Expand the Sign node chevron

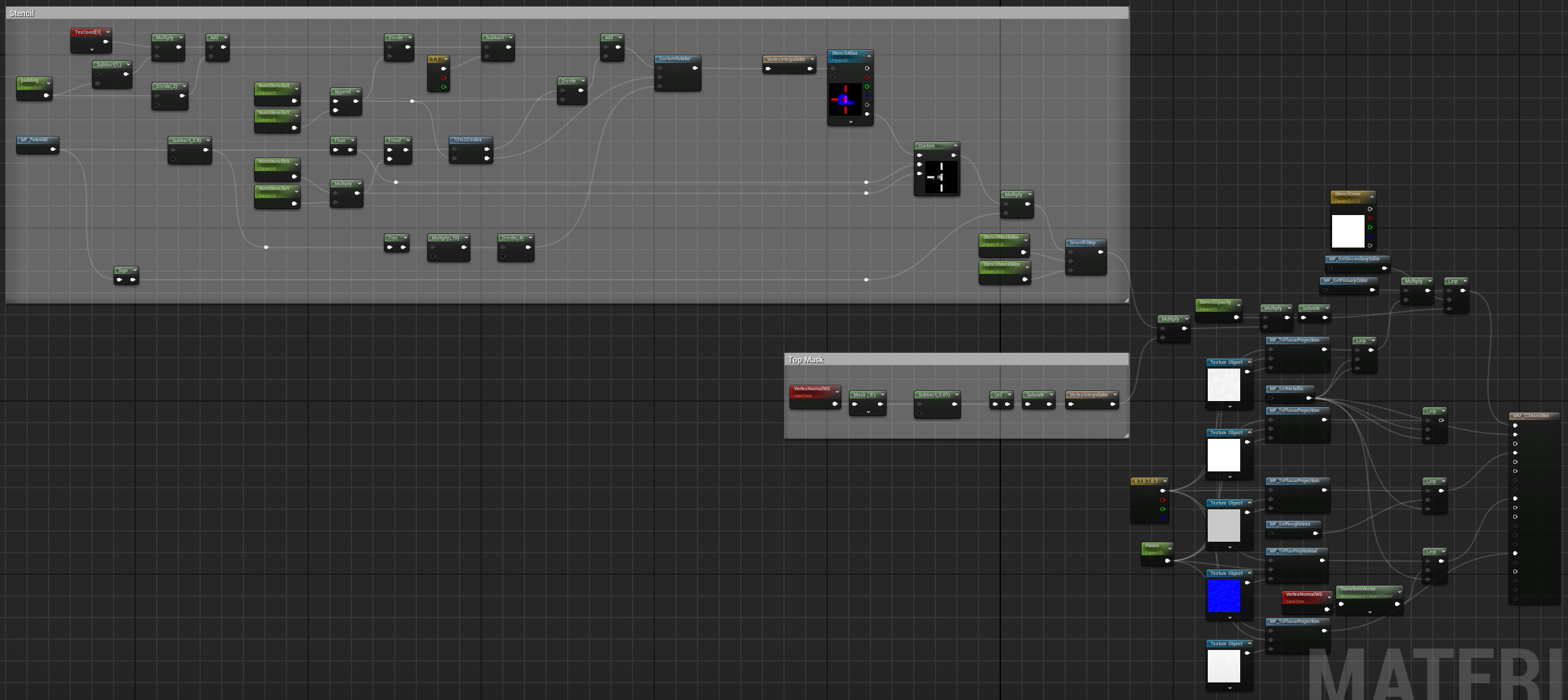coord(134,271)
